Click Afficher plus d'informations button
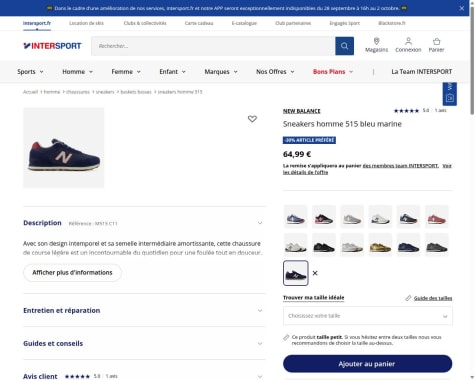This screenshot has height=380, width=475. click(72, 273)
